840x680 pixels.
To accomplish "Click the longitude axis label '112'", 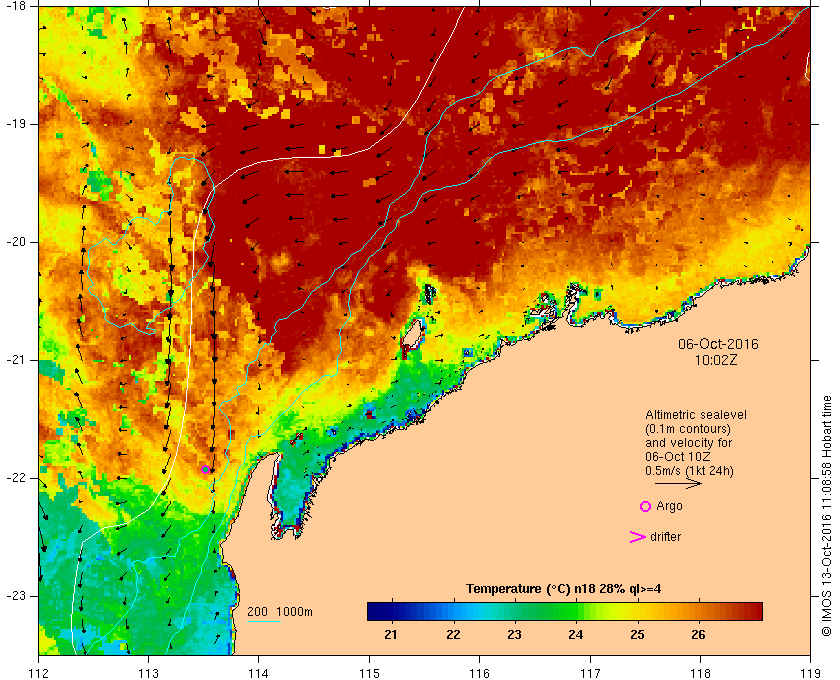I will tap(39, 673).
